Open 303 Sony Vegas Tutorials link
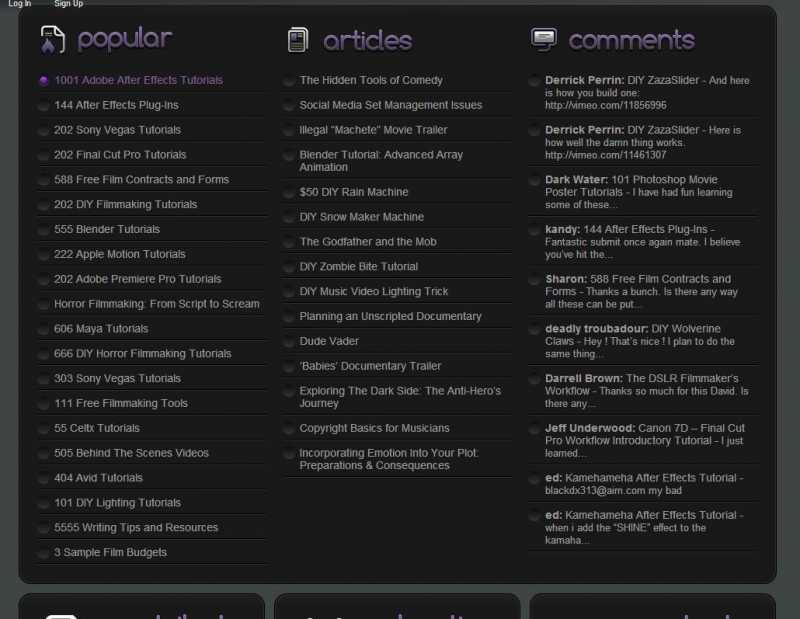800x619 pixels. click(x=117, y=379)
